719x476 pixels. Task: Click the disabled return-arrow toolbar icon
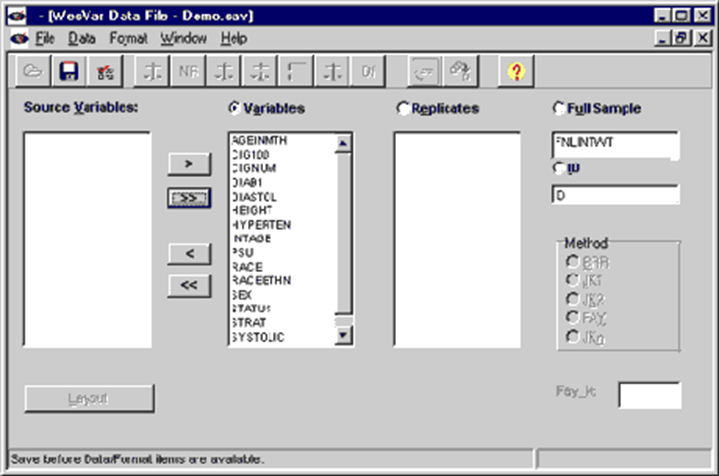click(x=425, y=71)
